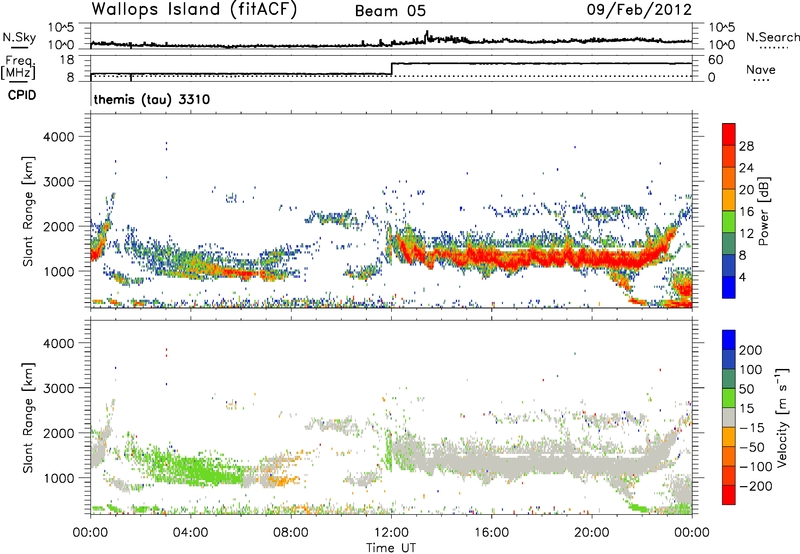Click the 'themis (tau) 3310' text
The image size is (800, 554).
click(x=152, y=99)
